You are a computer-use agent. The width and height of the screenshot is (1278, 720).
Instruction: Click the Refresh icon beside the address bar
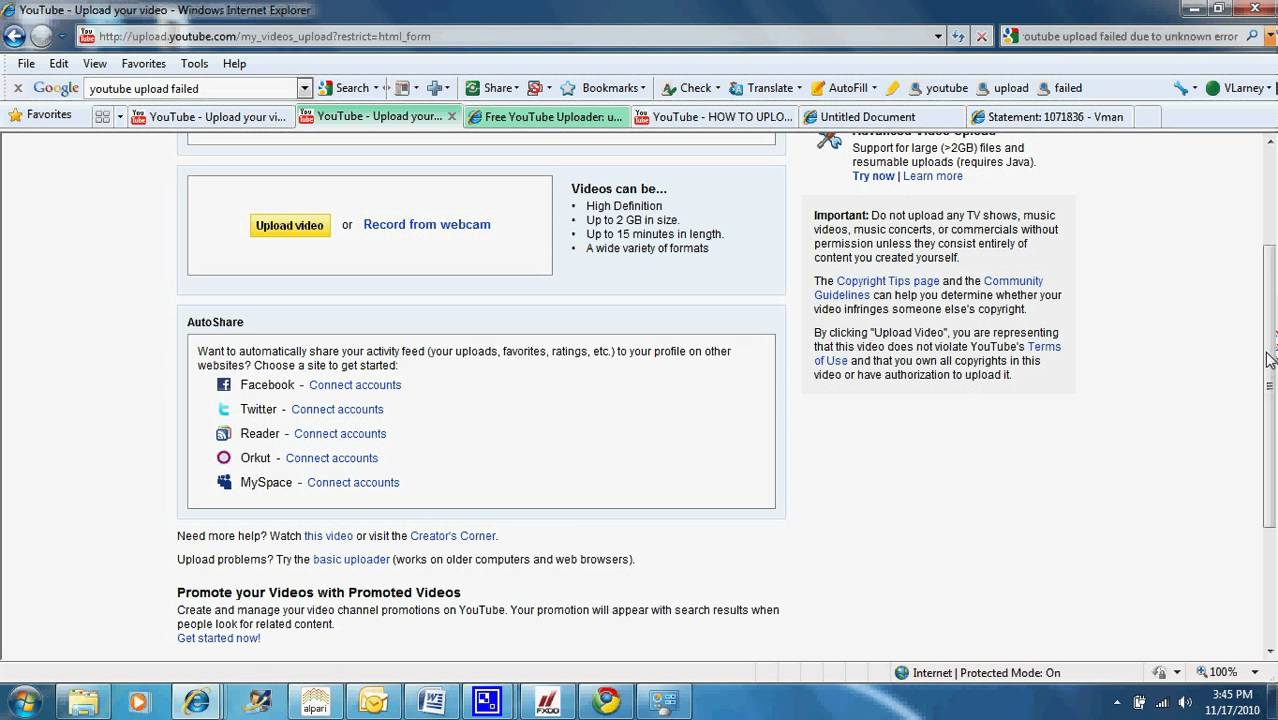pos(958,36)
